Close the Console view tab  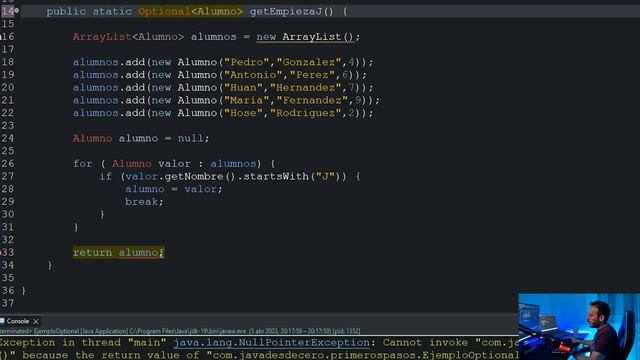[36, 322]
